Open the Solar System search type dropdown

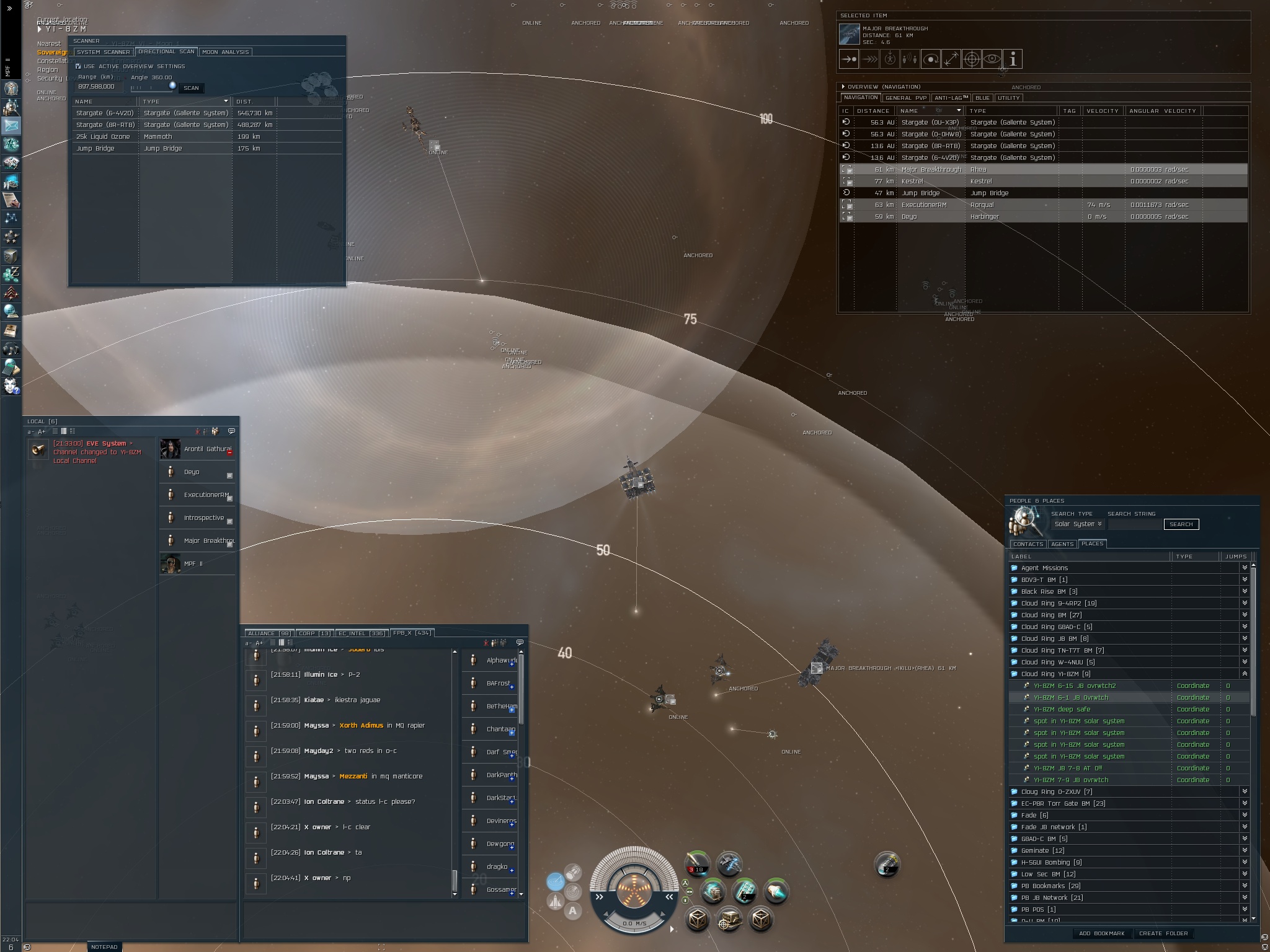[1078, 524]
